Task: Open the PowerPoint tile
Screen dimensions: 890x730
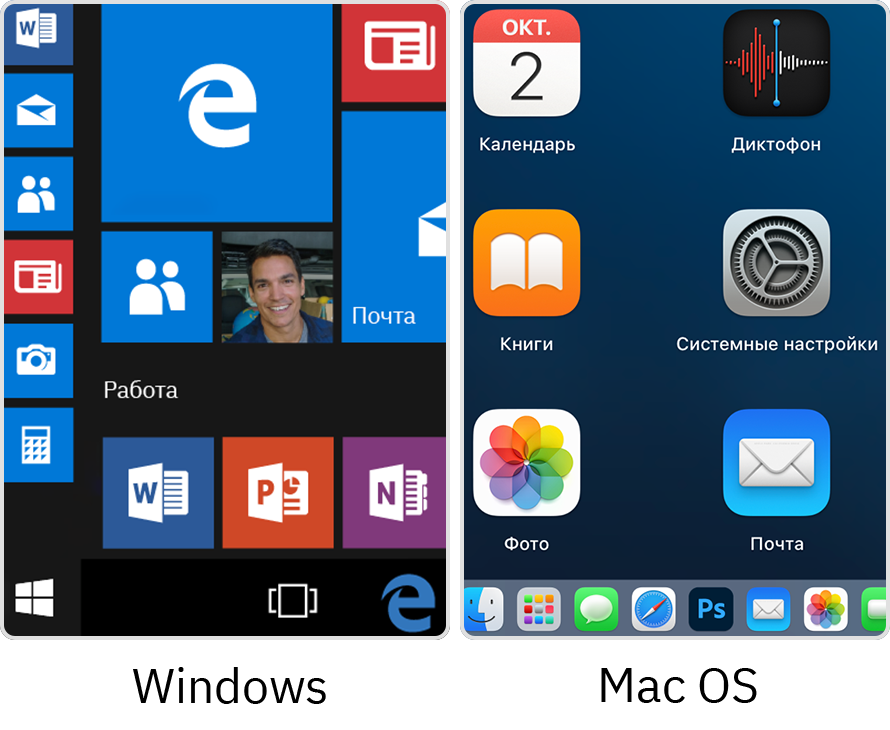Action: coord(277,492)
